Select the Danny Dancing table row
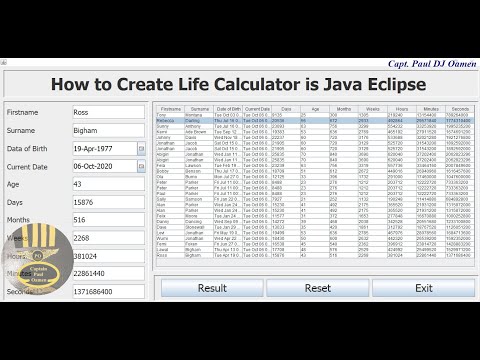The height and width of the screenshot is (360, 480). tap(315, 221)
